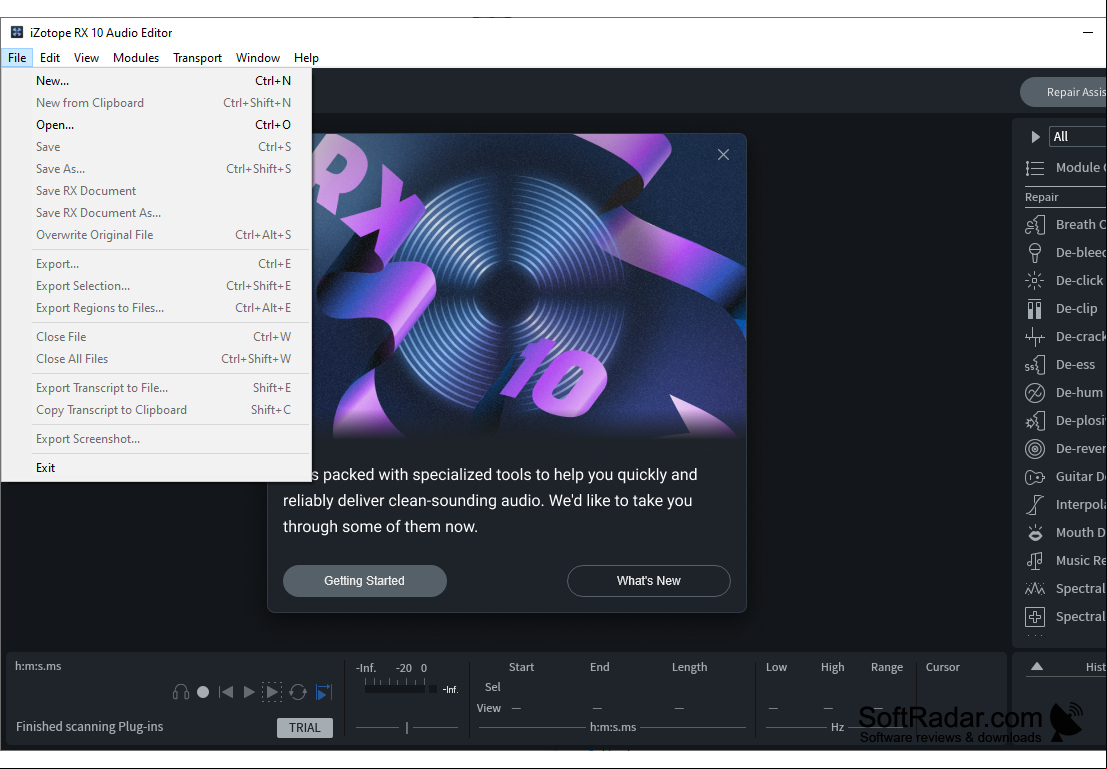Screen dimensions: 1107x769
Task: Close the open File menu
Action: pyautogui.click(x=17, y=58)
